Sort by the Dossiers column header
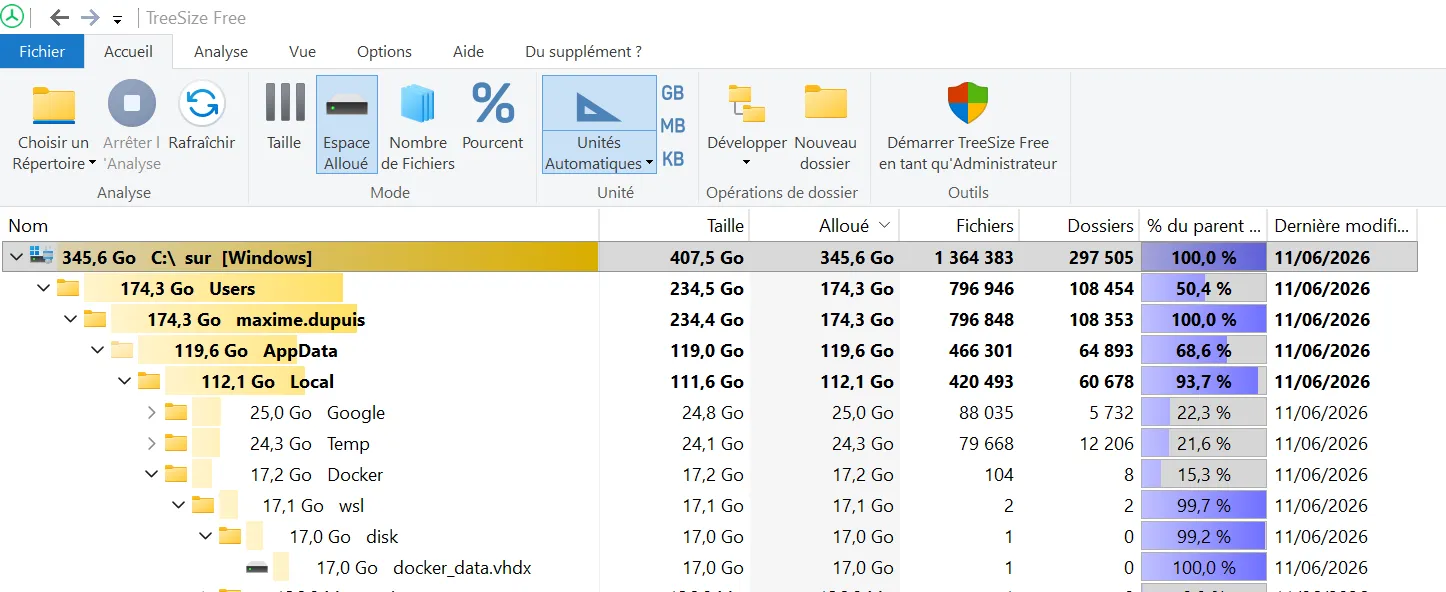Viewport: 1446px width, 592px height. (x=1079, y=226)
